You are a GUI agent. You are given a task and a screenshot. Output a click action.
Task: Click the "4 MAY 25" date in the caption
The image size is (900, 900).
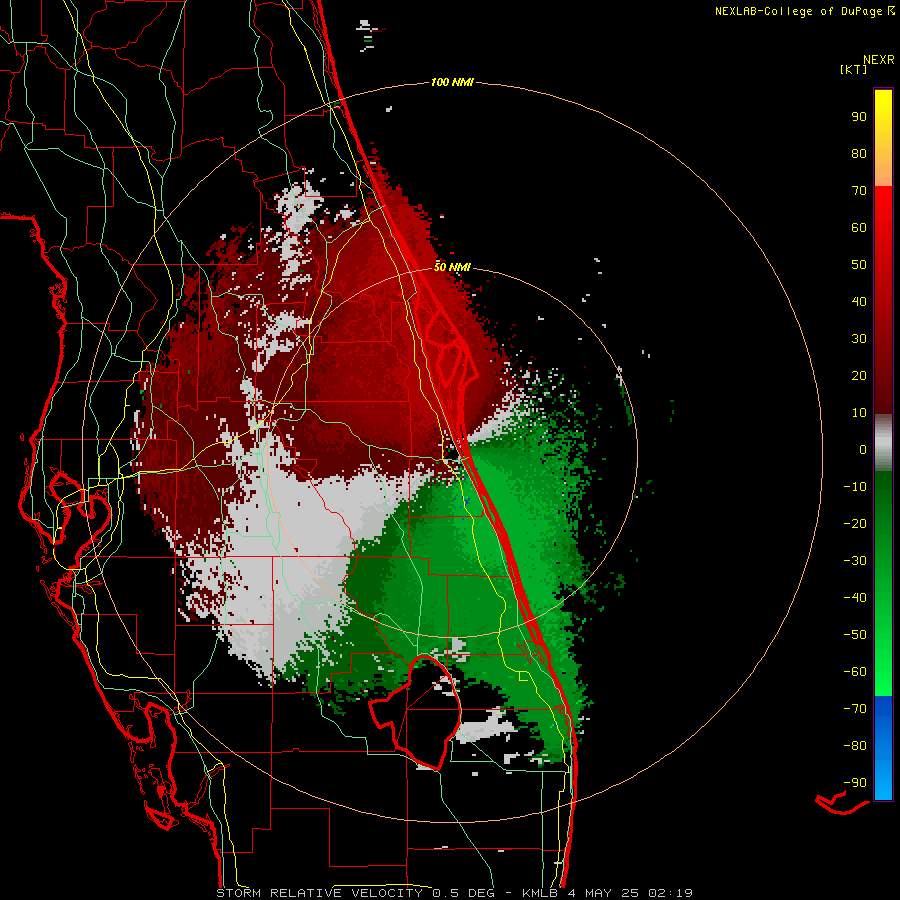coord(603,893)
